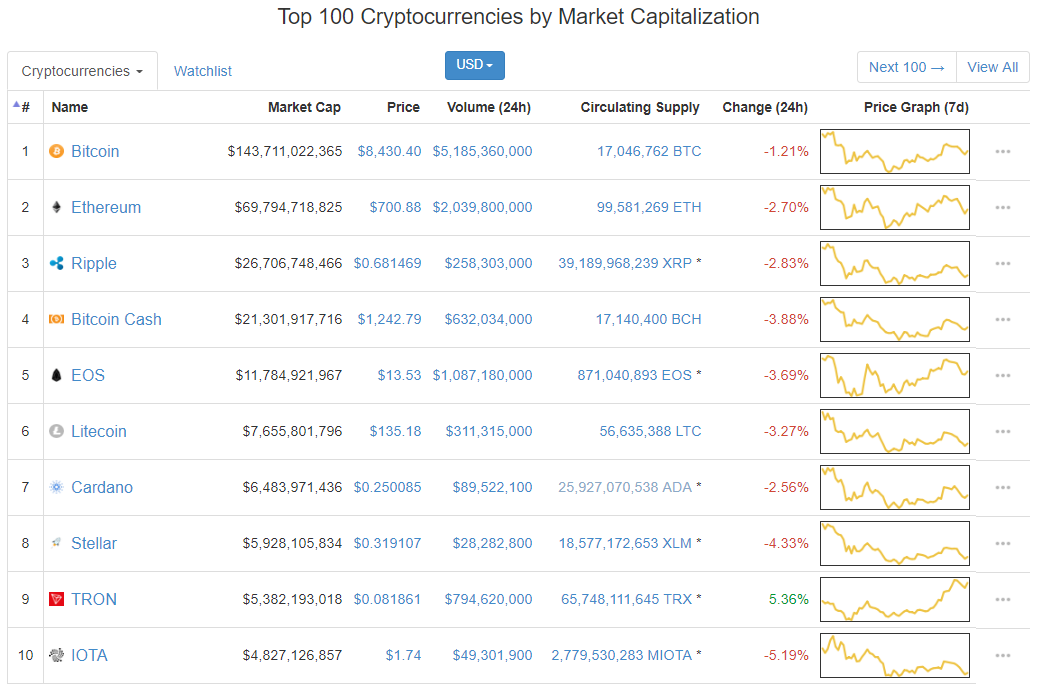1038x684 pixels.
Task: Sort by Circulating Supply column header
Action: 639,107
